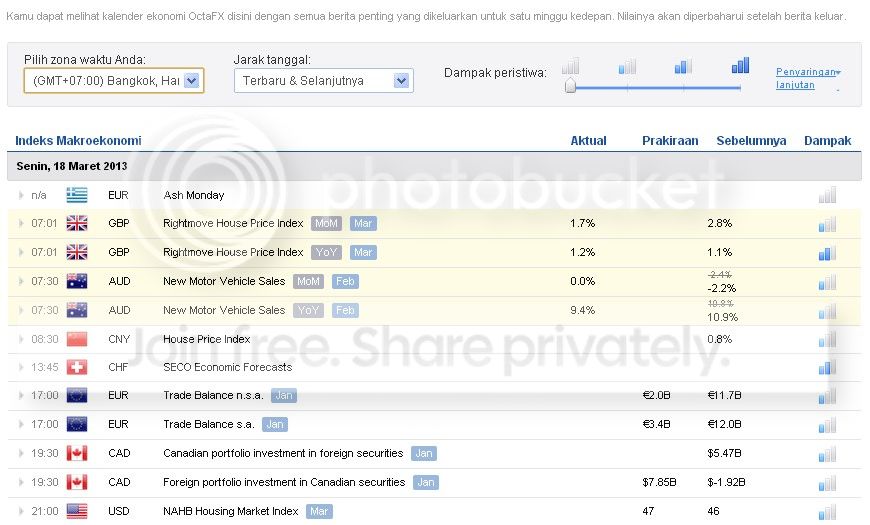Open the time zone dropdown

[114, 80]
